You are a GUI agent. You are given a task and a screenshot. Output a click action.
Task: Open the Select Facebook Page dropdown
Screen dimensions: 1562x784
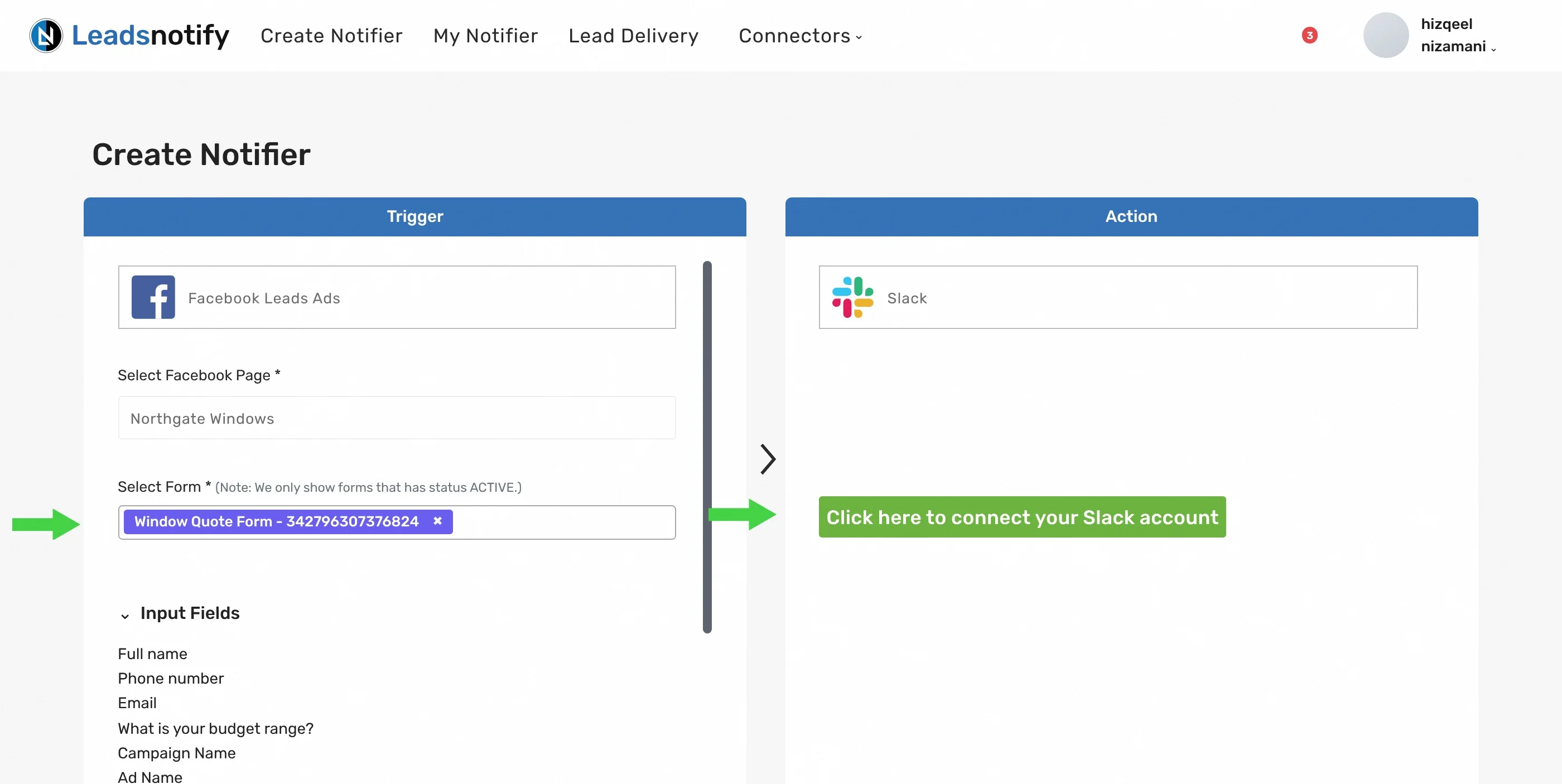click(397, 418)
